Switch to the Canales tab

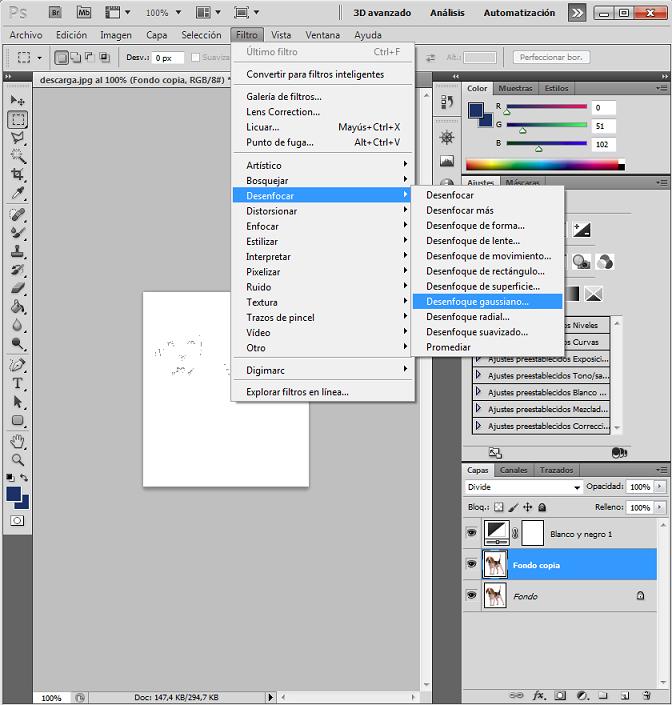pos(513,470)
